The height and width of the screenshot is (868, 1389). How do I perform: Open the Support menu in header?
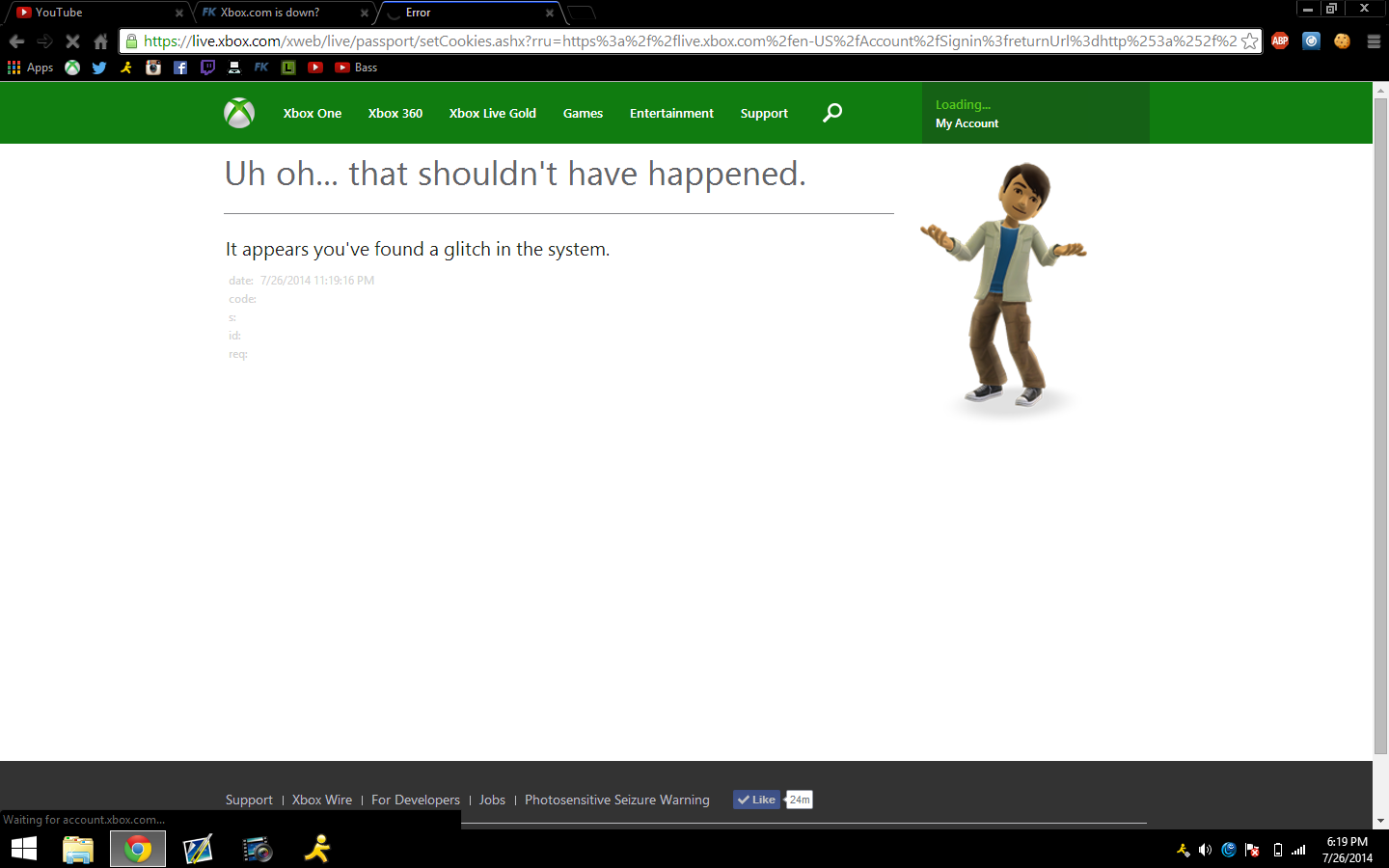coord(764,113)
